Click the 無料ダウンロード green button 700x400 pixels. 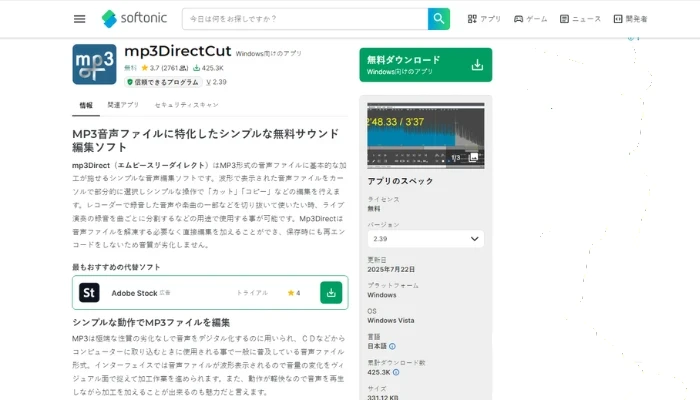click(x=425, y=65)
